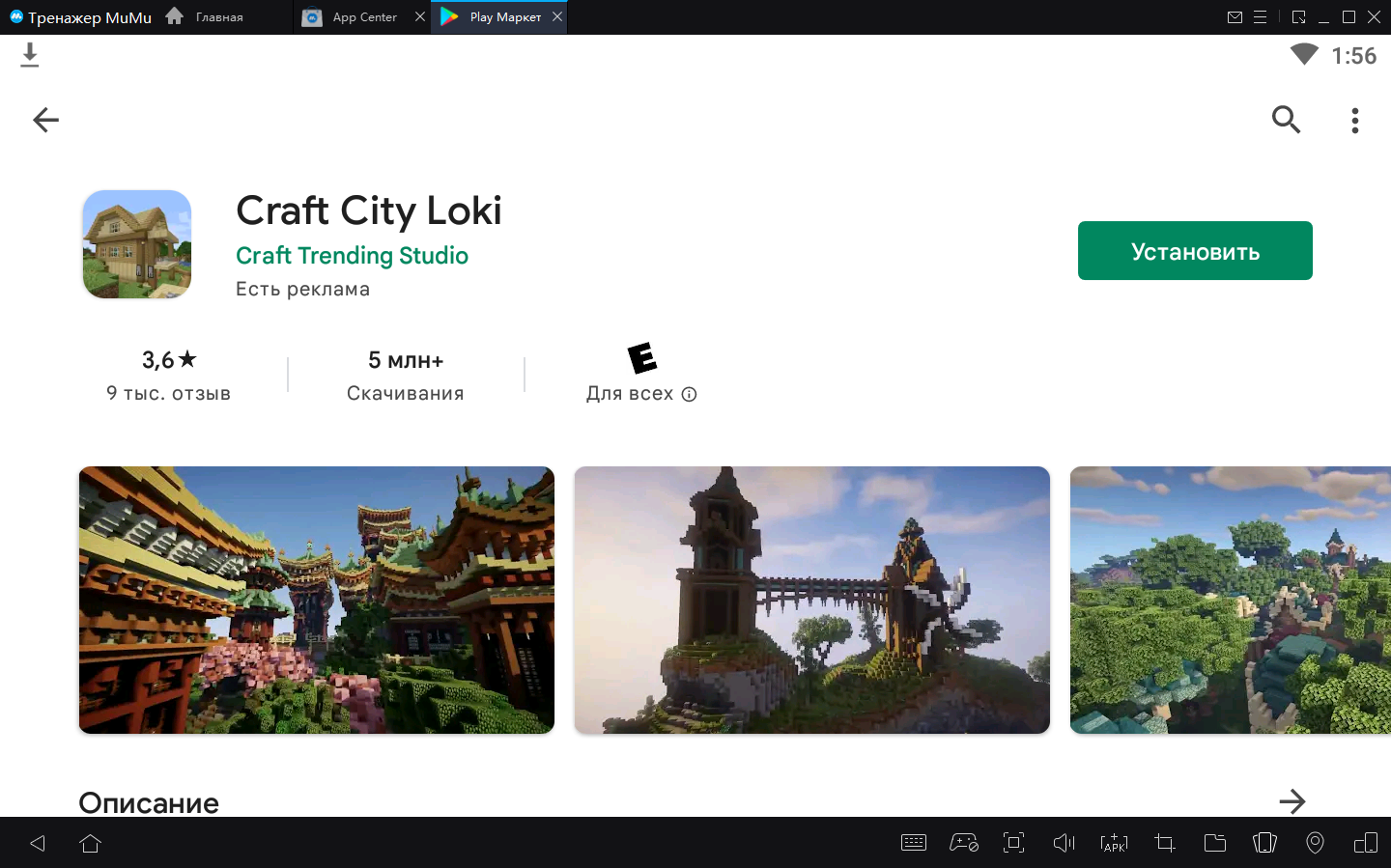Click the install APK icon
The image size is (1391, 868).
pos(1114,843)
